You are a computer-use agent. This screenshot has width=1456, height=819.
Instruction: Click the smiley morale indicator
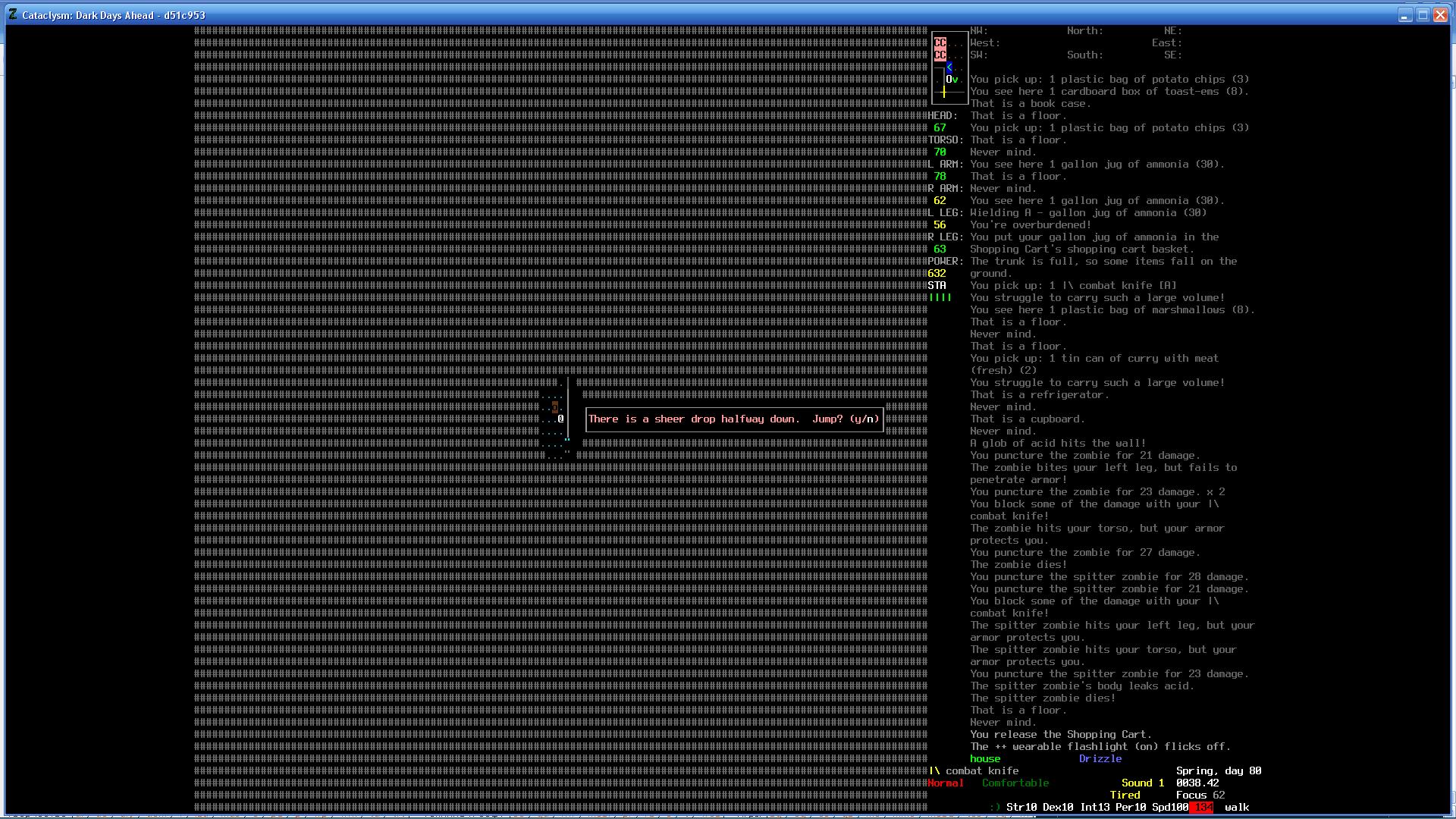tap(995, 807)
